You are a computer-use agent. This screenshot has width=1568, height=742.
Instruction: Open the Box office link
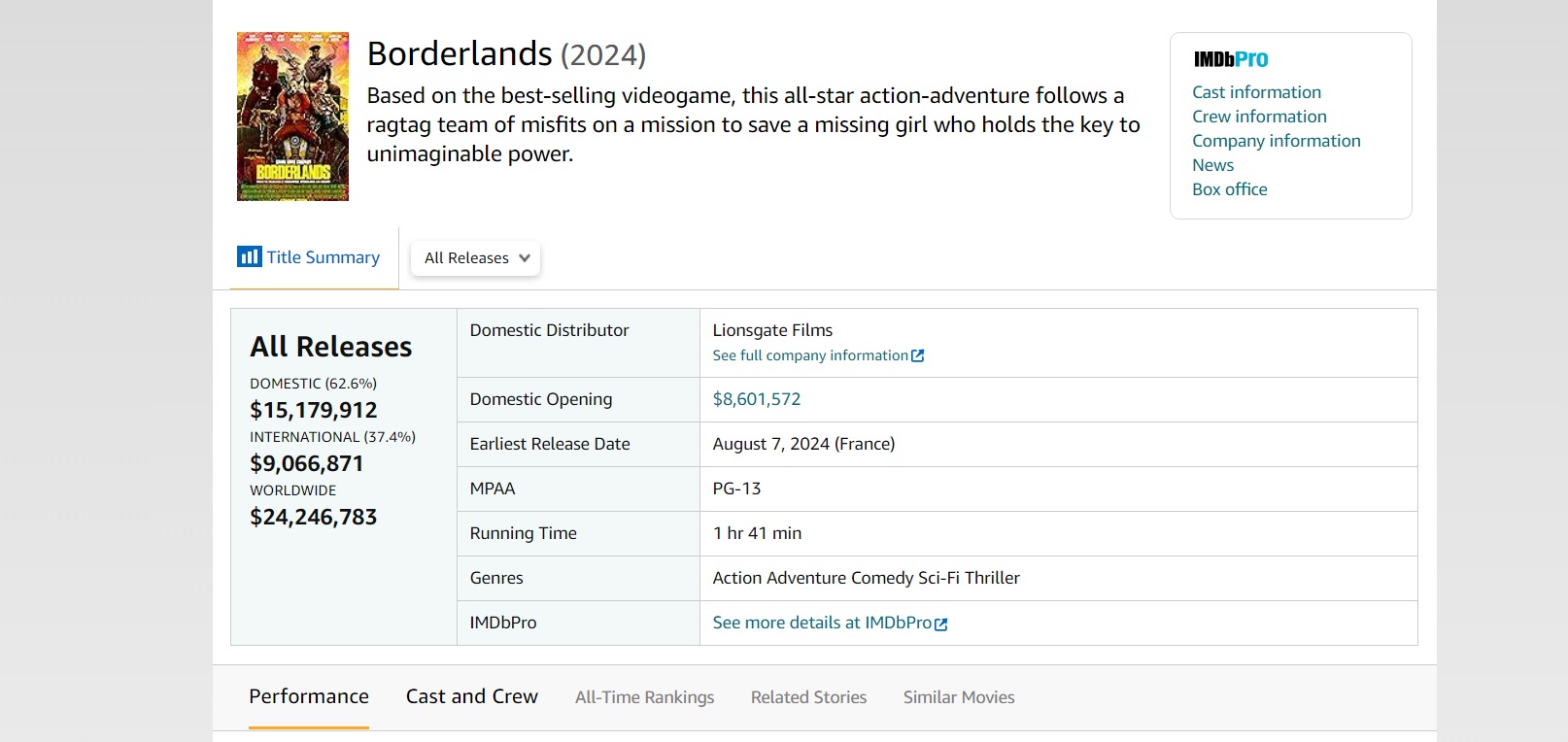coord(1230,189)
